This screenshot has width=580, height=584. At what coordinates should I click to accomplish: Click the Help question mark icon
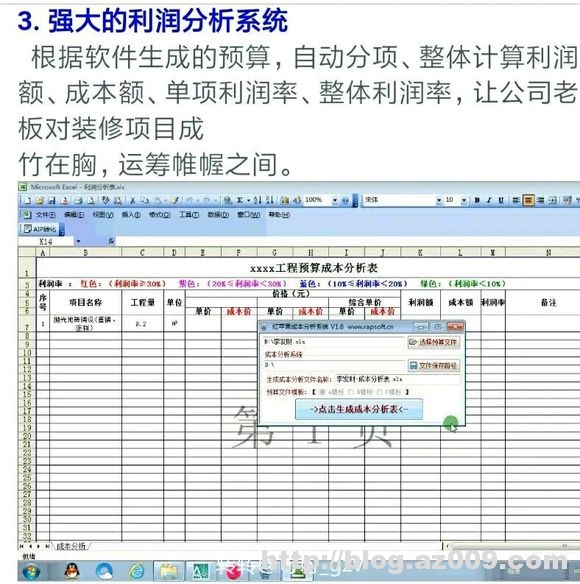[345, 200]
